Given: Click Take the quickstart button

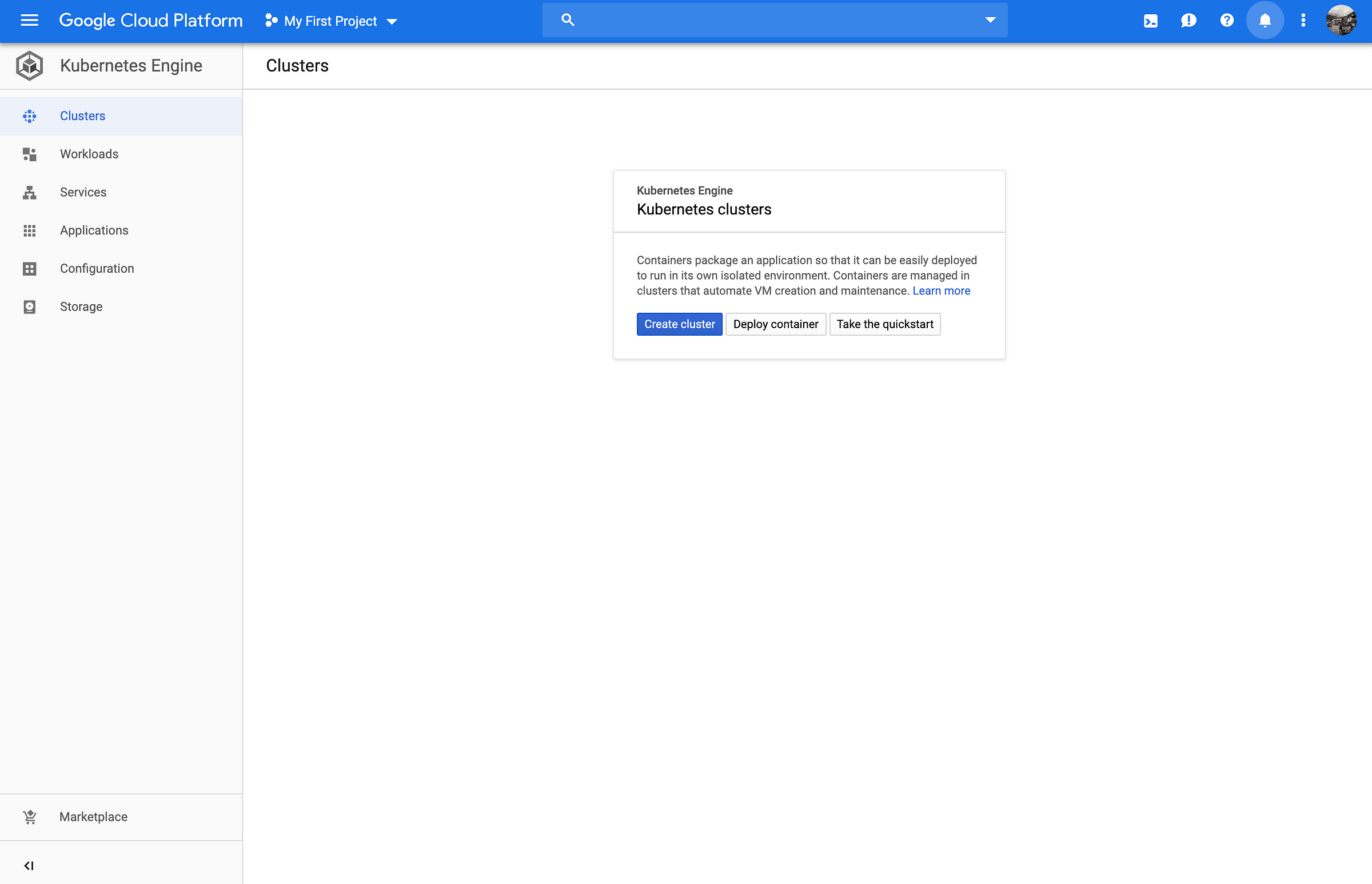Looking at the screenshot, I should pyautogui.click(x=885, y=324).
